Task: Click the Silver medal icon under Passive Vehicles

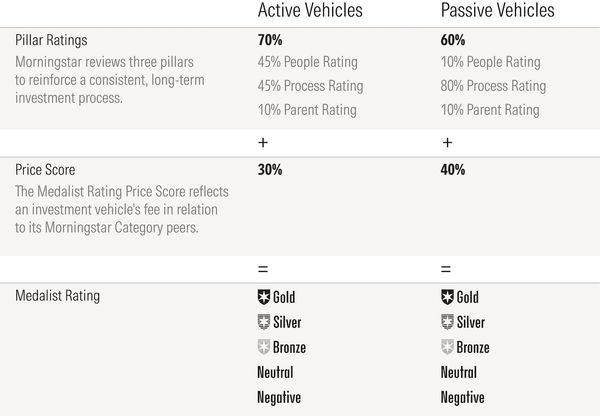Action: pos(448,322)
